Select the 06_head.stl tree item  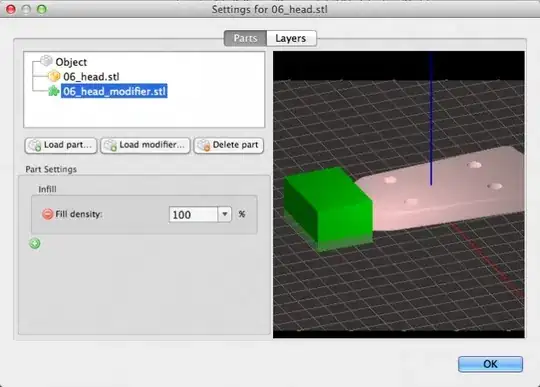coord(91,76)
